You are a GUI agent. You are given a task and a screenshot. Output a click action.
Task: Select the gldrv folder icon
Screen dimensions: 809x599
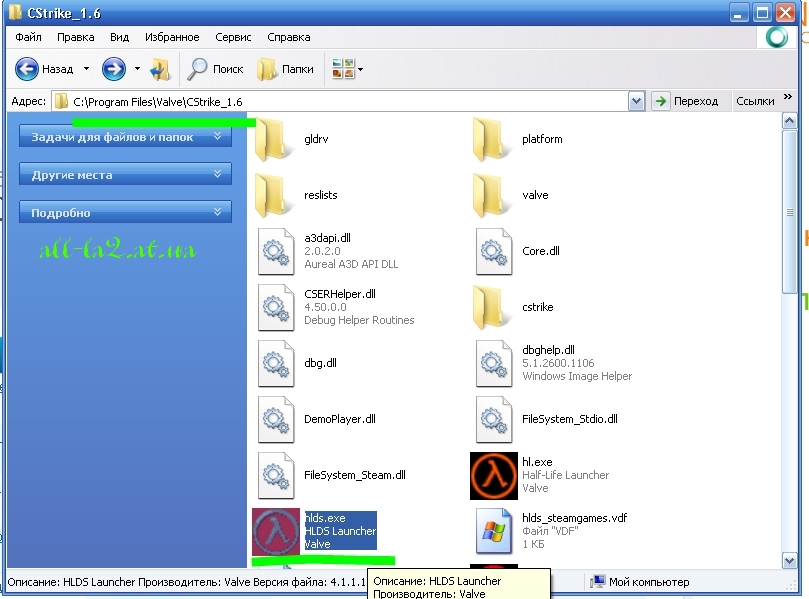pyautogui.click(x=272, y=139)
